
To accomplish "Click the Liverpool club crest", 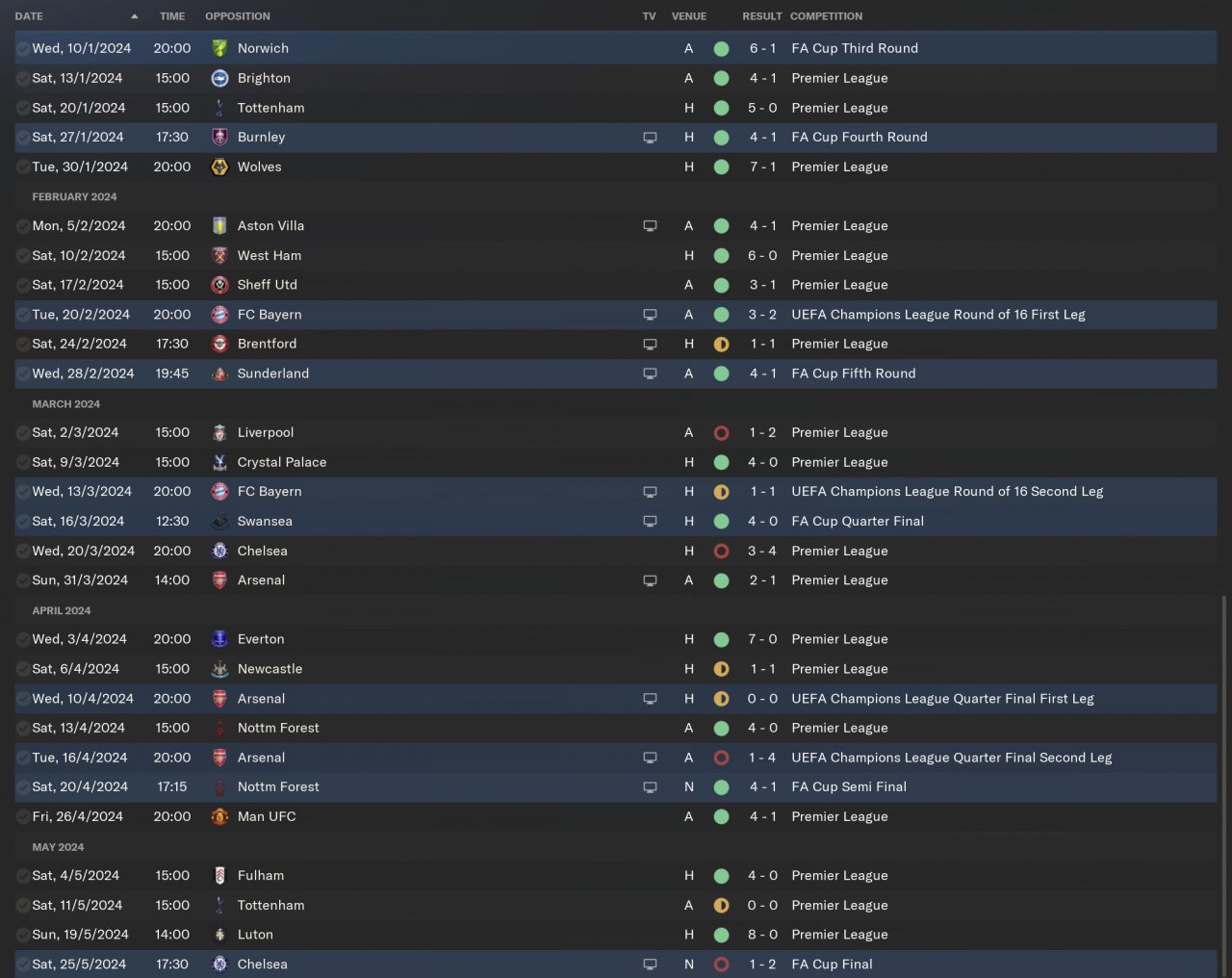I will coord(219,433).
